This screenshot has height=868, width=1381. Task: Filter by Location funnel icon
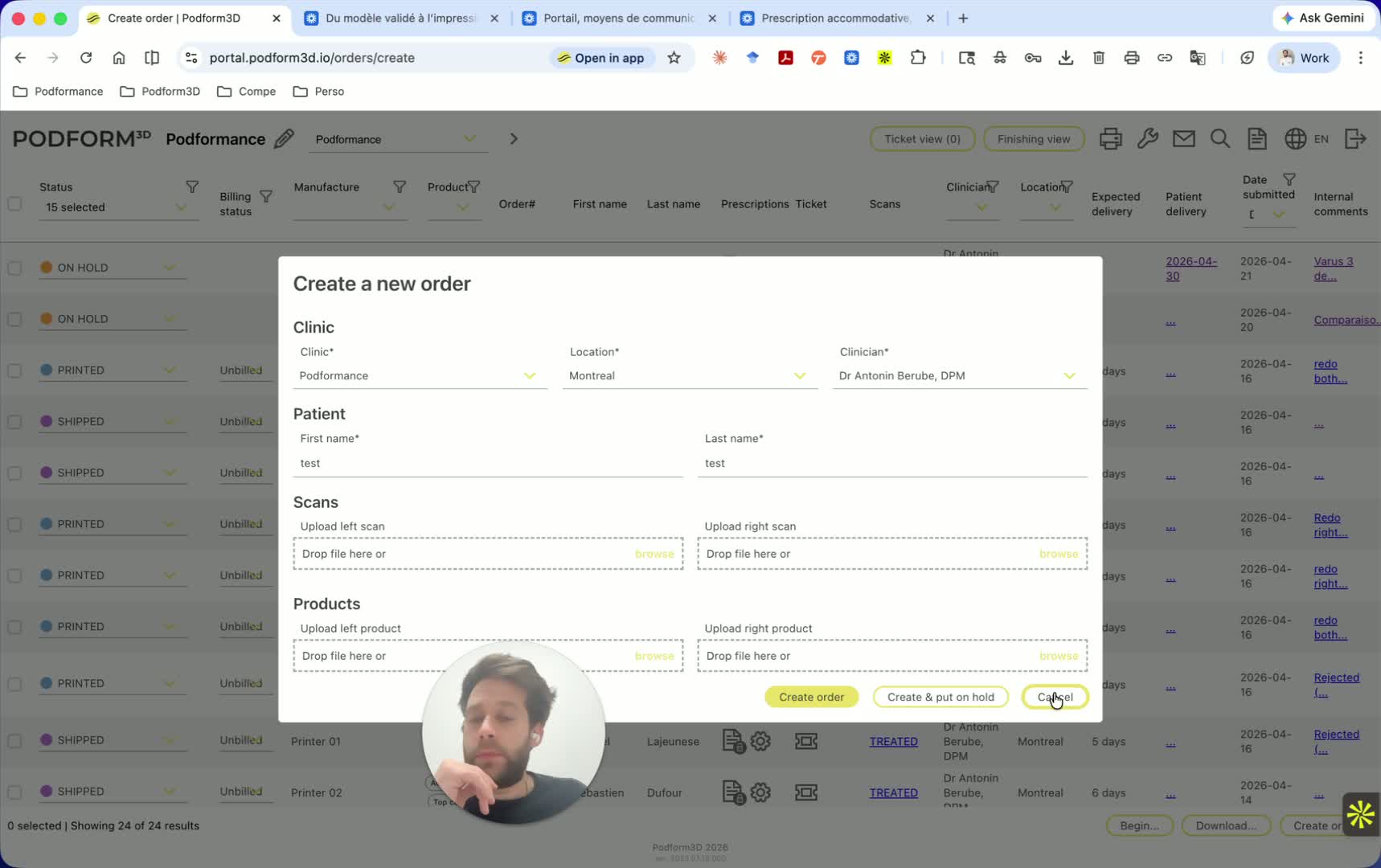coord(1067,186)
